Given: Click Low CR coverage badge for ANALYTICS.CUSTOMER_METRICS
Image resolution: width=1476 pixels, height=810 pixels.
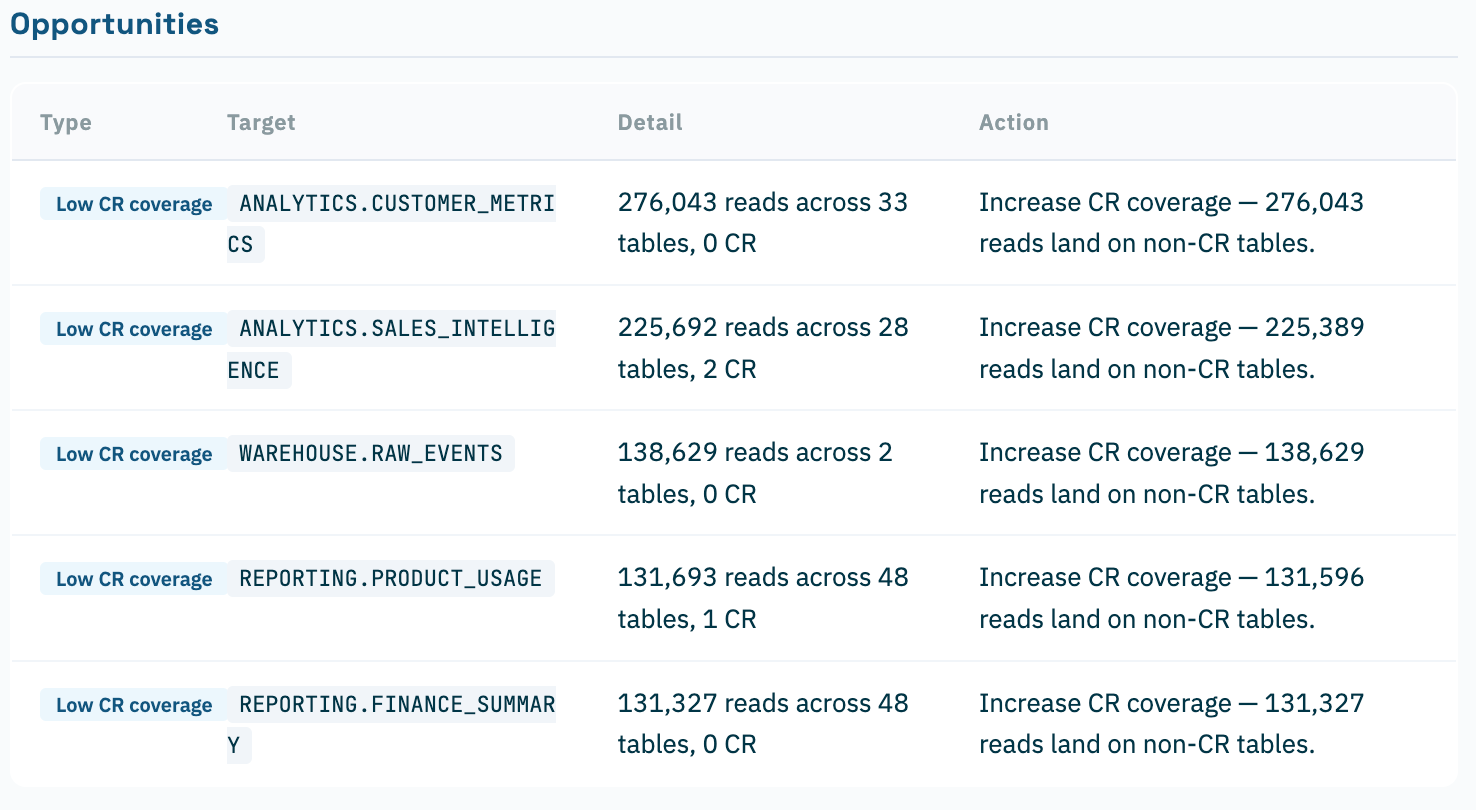Looking at the screenshot, I should click(x=134, y=204).
